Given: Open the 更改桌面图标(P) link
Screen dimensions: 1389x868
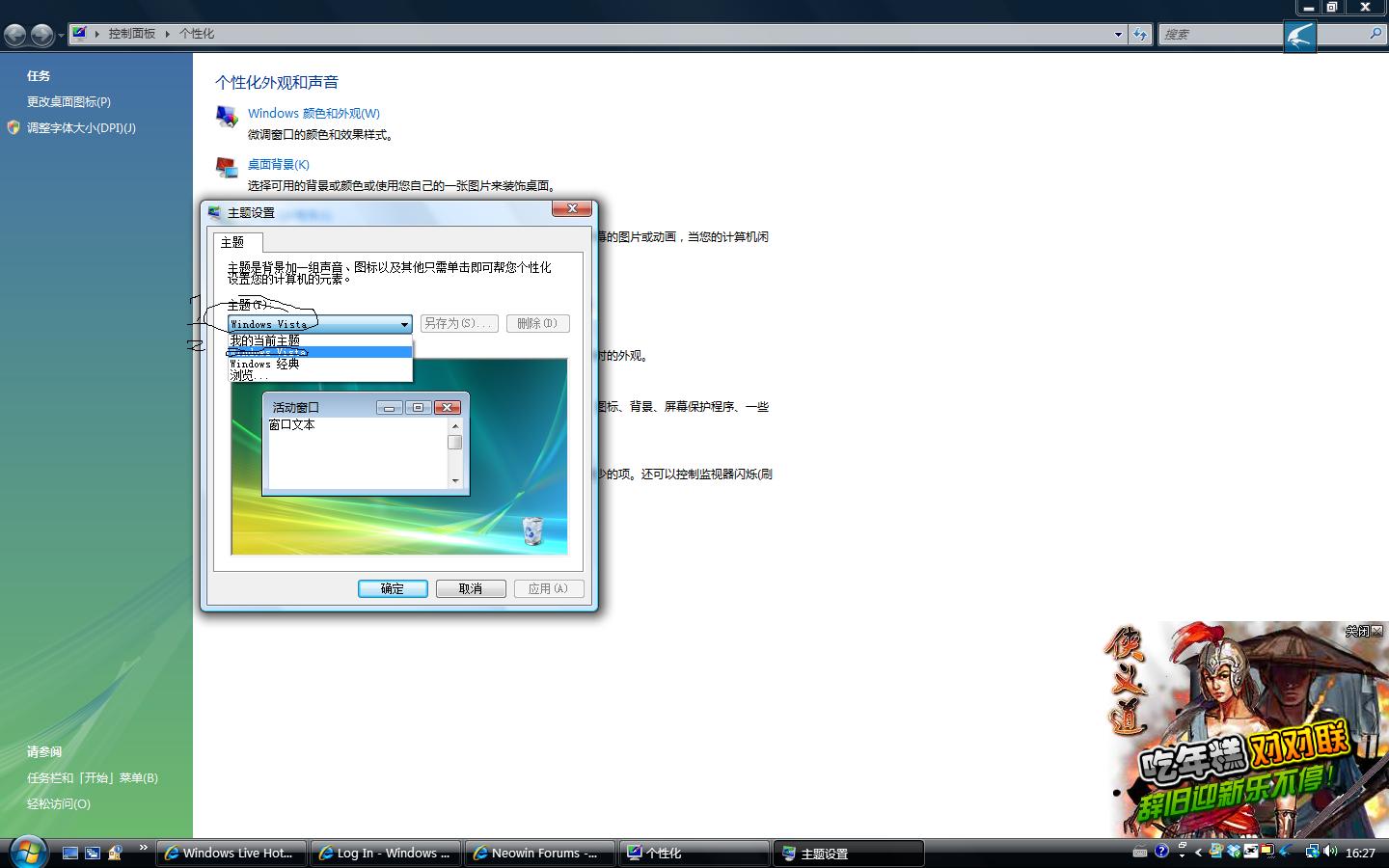Looking at the screenshot, I should 68,101.
